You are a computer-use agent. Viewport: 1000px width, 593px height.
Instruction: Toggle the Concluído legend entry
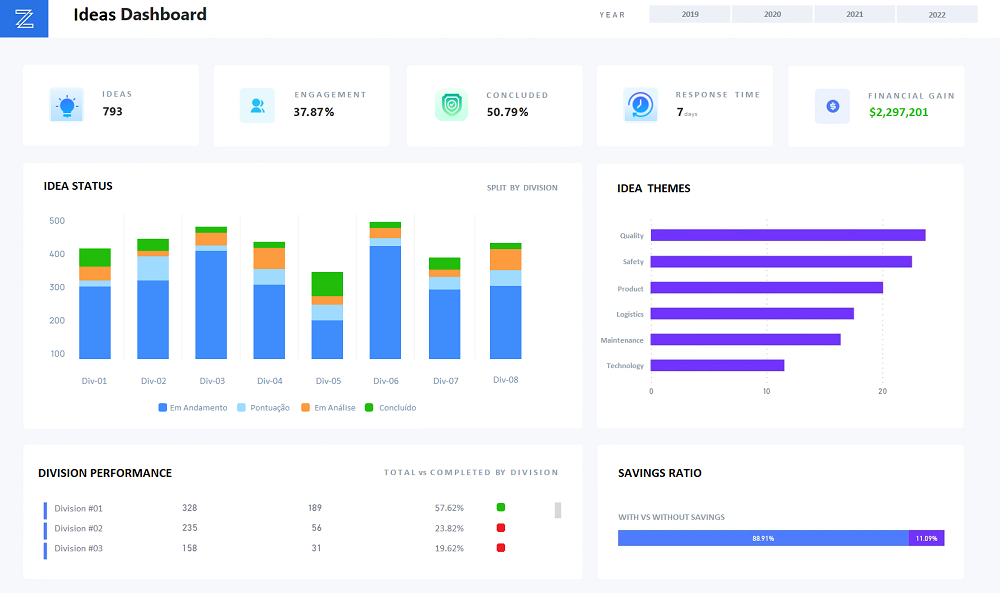tap(390, 407)
